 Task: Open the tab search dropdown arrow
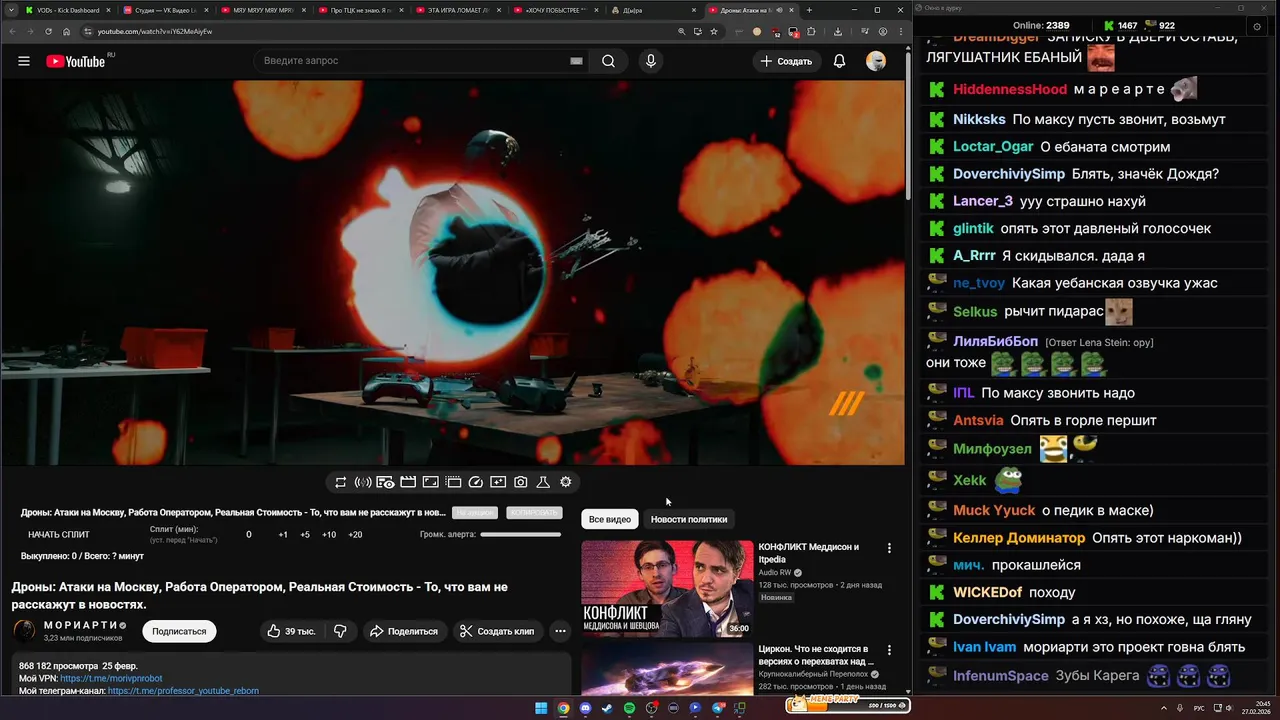click(10, 10)
